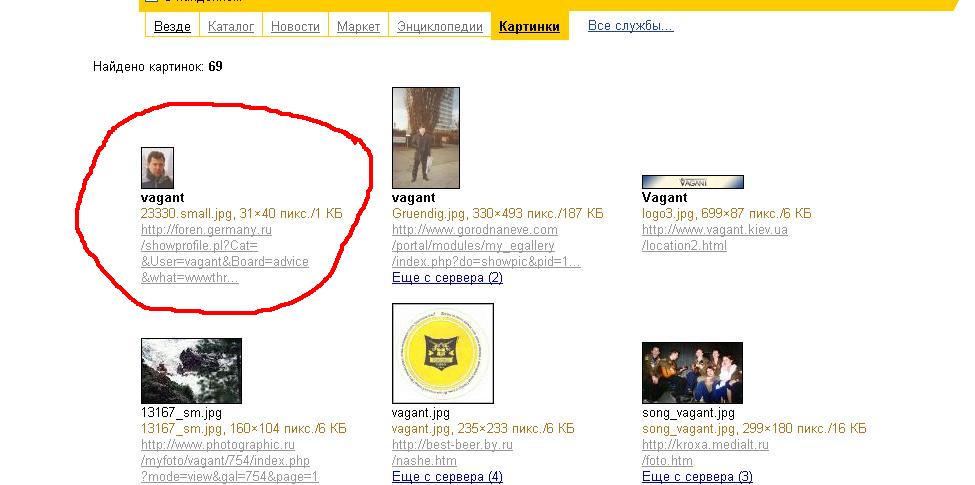Image resolution: width=975 pixels, height=485 pixels.
Task: Click the Vagant logo3.jpg banner thumbnail
Action: point(692,182)
